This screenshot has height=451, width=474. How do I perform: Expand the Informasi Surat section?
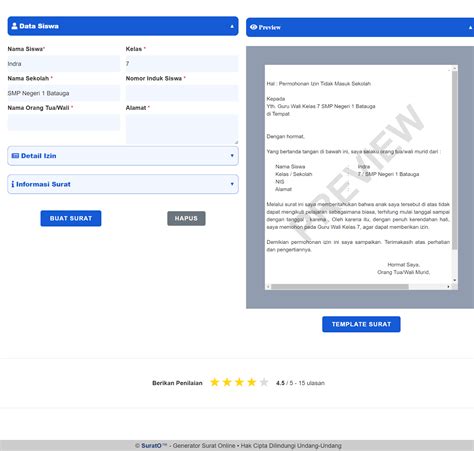click(x=123, y=184)
